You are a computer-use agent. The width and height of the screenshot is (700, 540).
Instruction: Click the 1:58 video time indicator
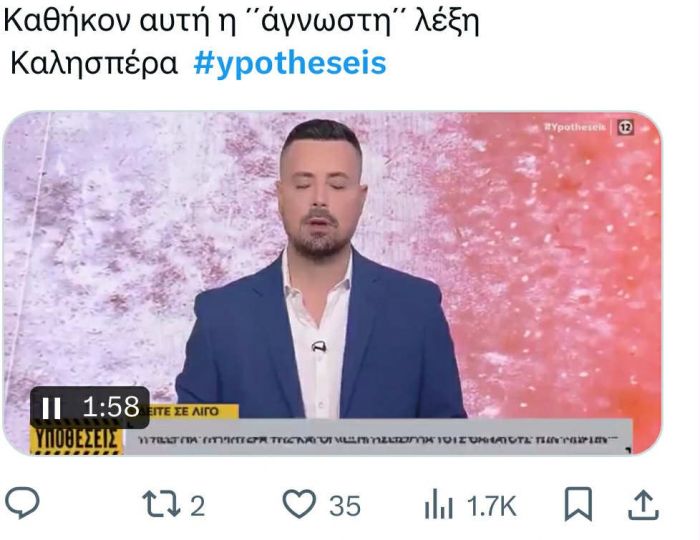click(x=111, y=407)
